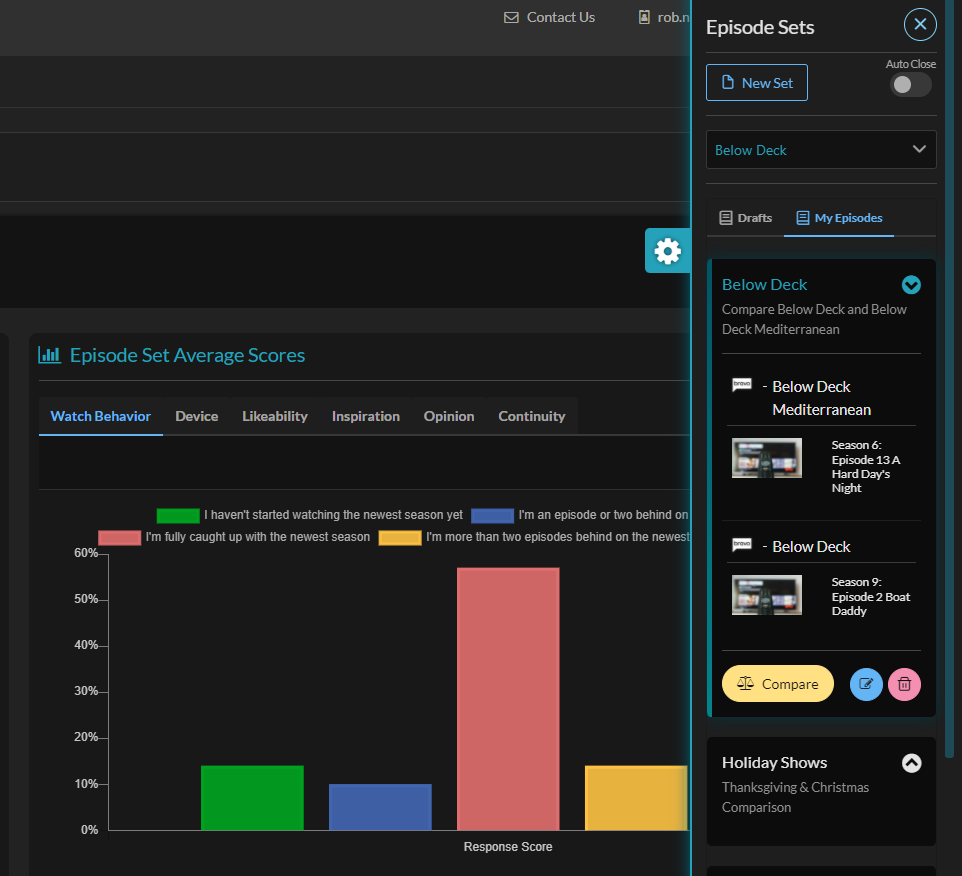The width and height of the screenshot is (962, 876).
Task: Click the Contact Us envelope icon
Action: pos(511,17)
